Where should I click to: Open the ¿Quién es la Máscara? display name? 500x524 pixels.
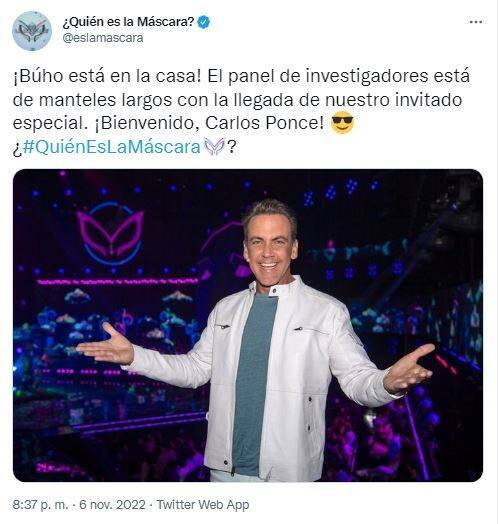click(128, 22)
